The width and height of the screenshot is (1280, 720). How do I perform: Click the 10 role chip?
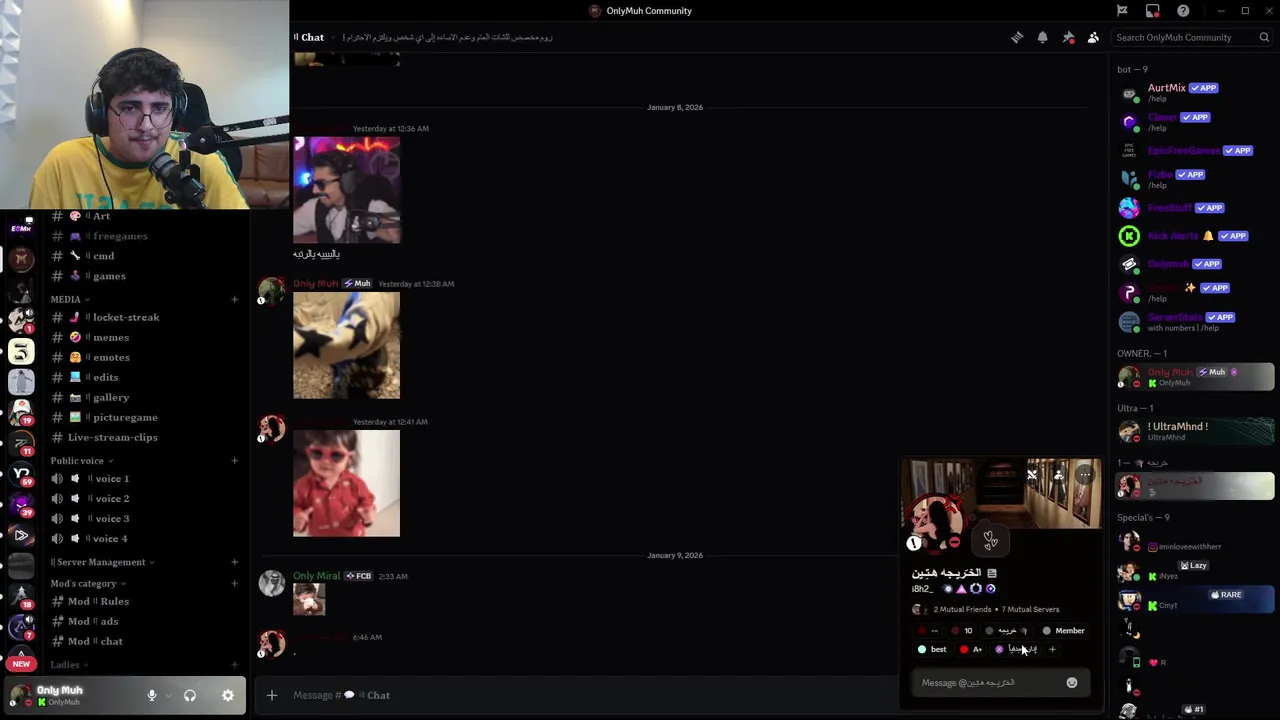pyautogui.click(x=962, y=631)
